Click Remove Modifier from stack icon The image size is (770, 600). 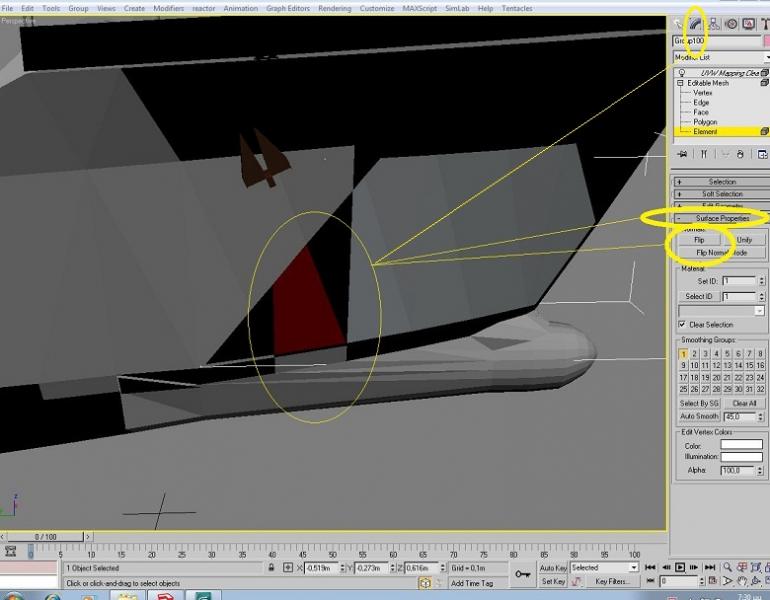pyautogui.click(x=740, y=154)
